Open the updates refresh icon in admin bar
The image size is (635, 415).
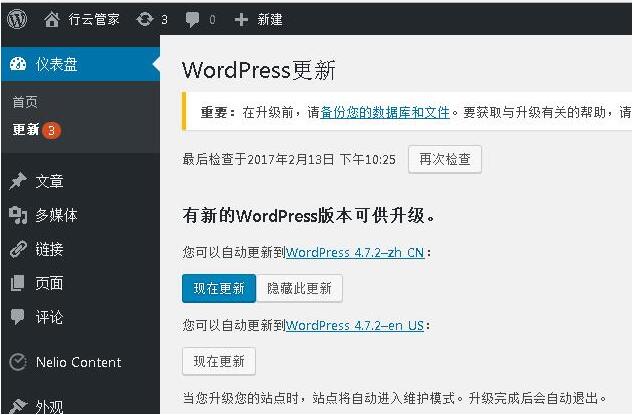[145, 19]
